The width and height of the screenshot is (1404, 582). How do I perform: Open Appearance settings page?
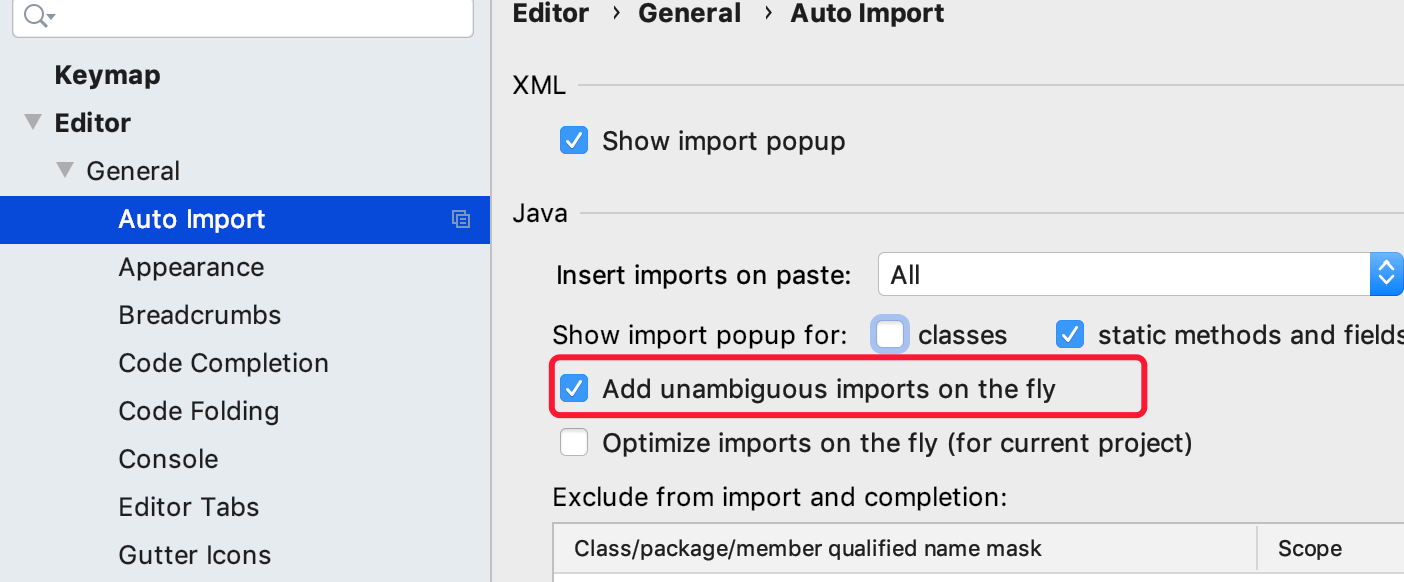191,267
